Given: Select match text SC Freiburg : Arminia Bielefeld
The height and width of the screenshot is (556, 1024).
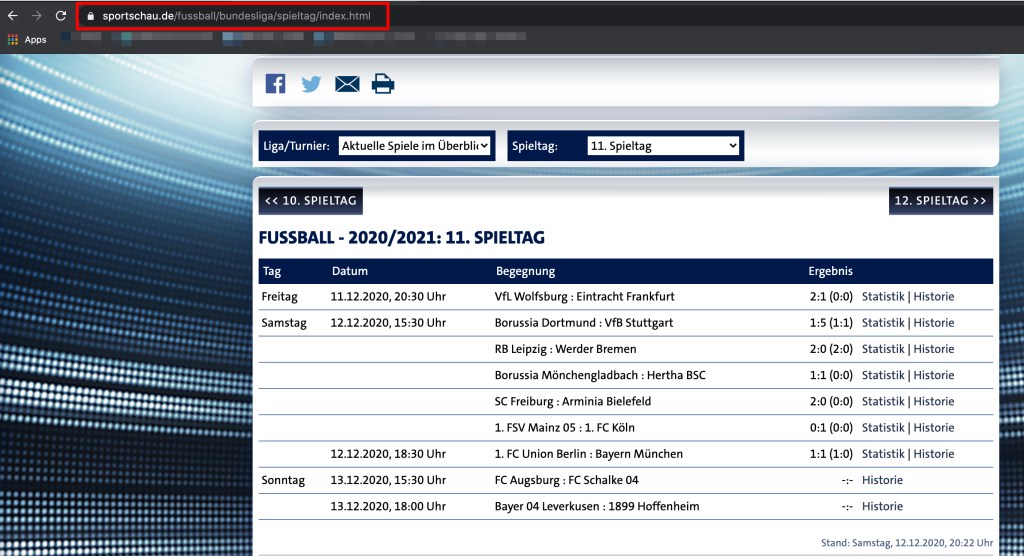Looking at the screenshot, I should pos(573,401).
